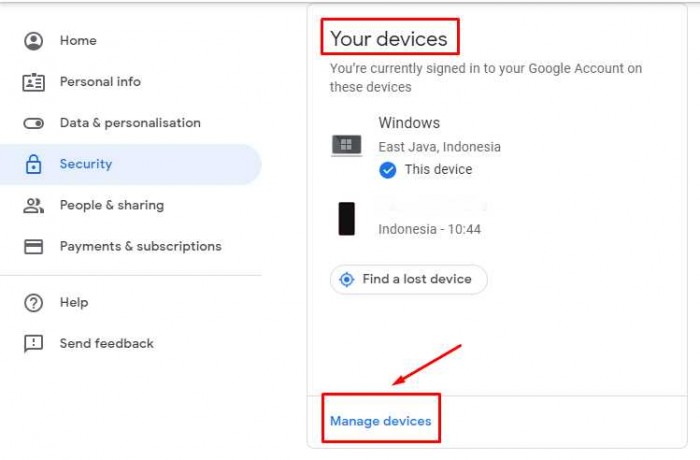Click the East Java, Indonesia location text
700x460 pixels.
point(439,147)
